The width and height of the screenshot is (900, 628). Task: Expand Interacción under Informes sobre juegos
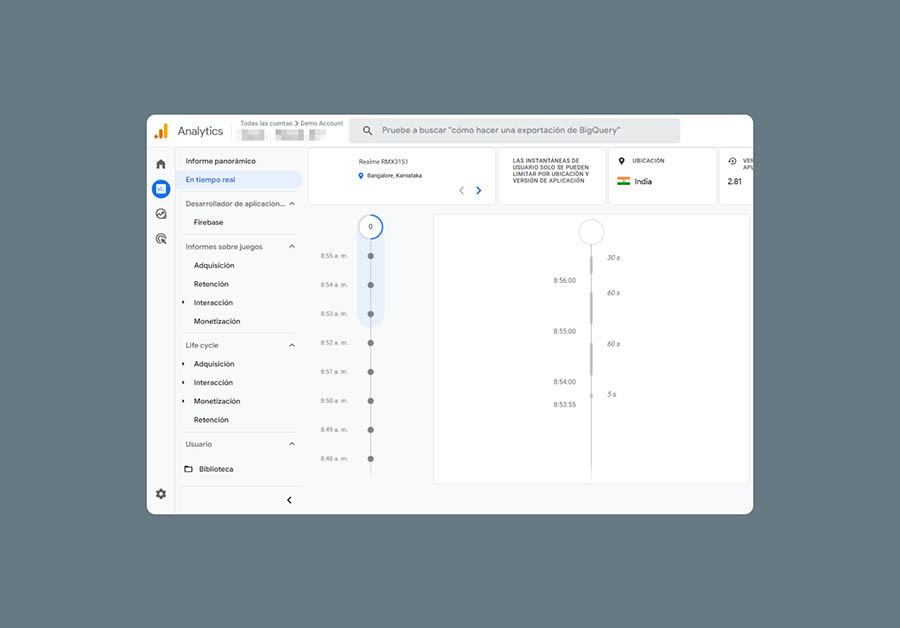(183, 303)
